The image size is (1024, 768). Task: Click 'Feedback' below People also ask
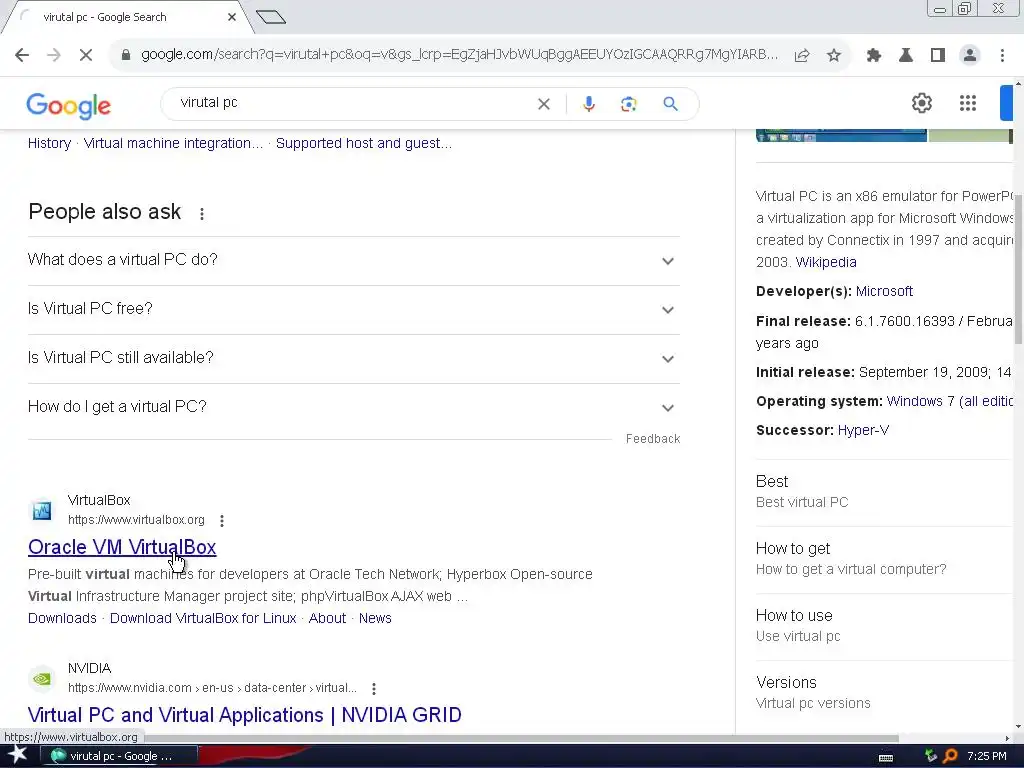(x=653, y=439)
